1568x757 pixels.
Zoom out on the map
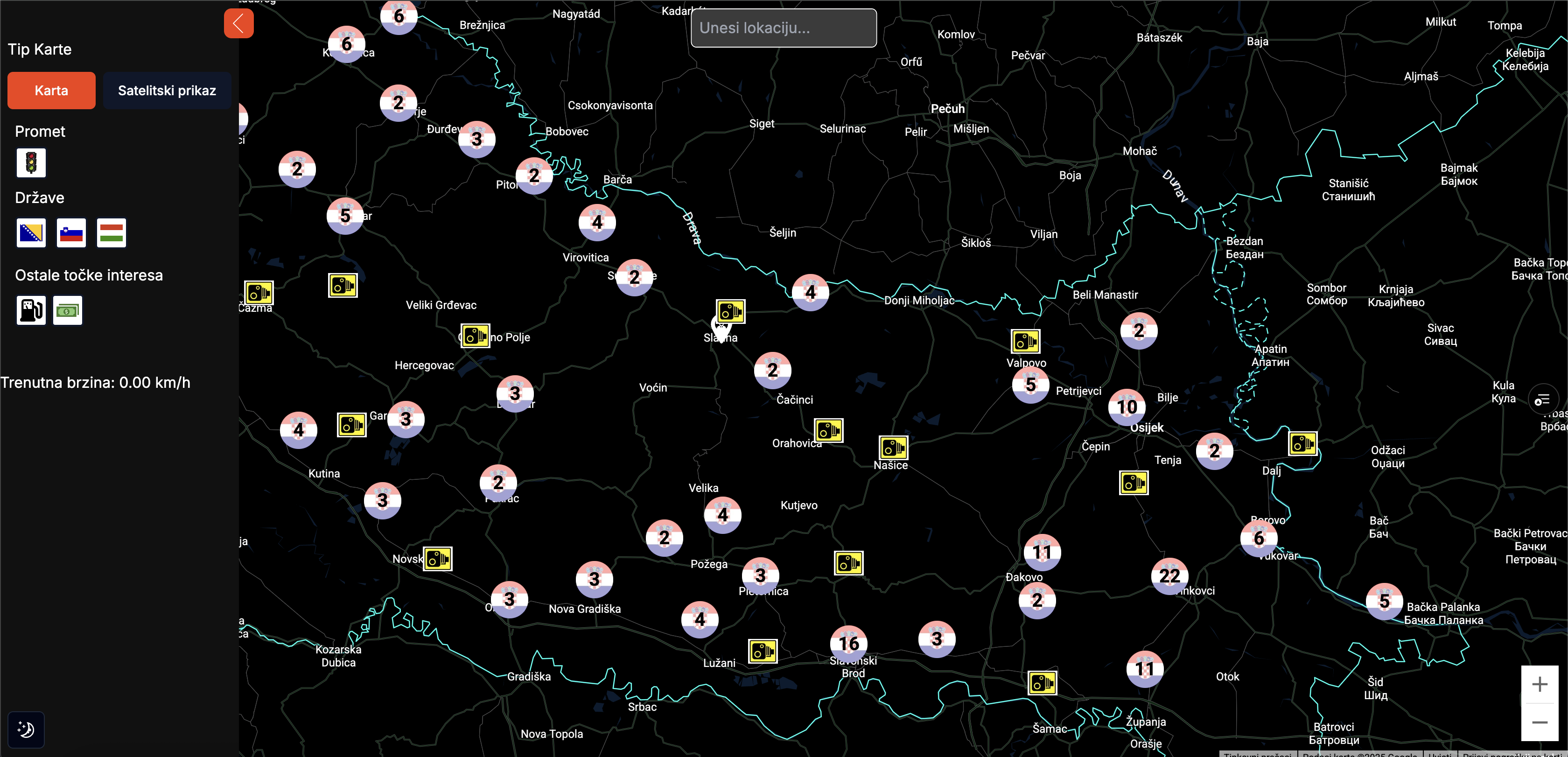1540,722
